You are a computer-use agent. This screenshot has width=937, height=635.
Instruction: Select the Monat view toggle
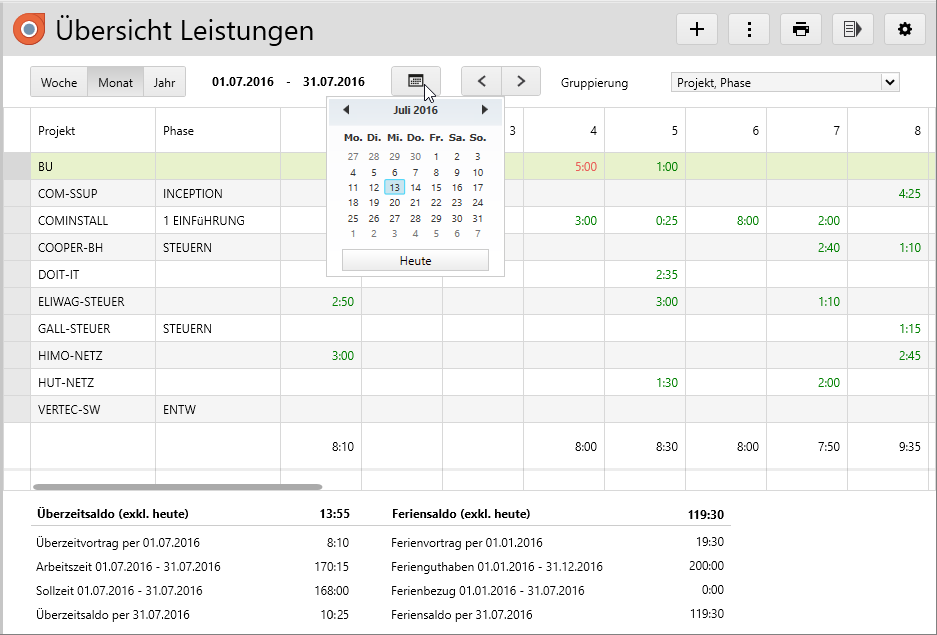click(x=115, y=83)
